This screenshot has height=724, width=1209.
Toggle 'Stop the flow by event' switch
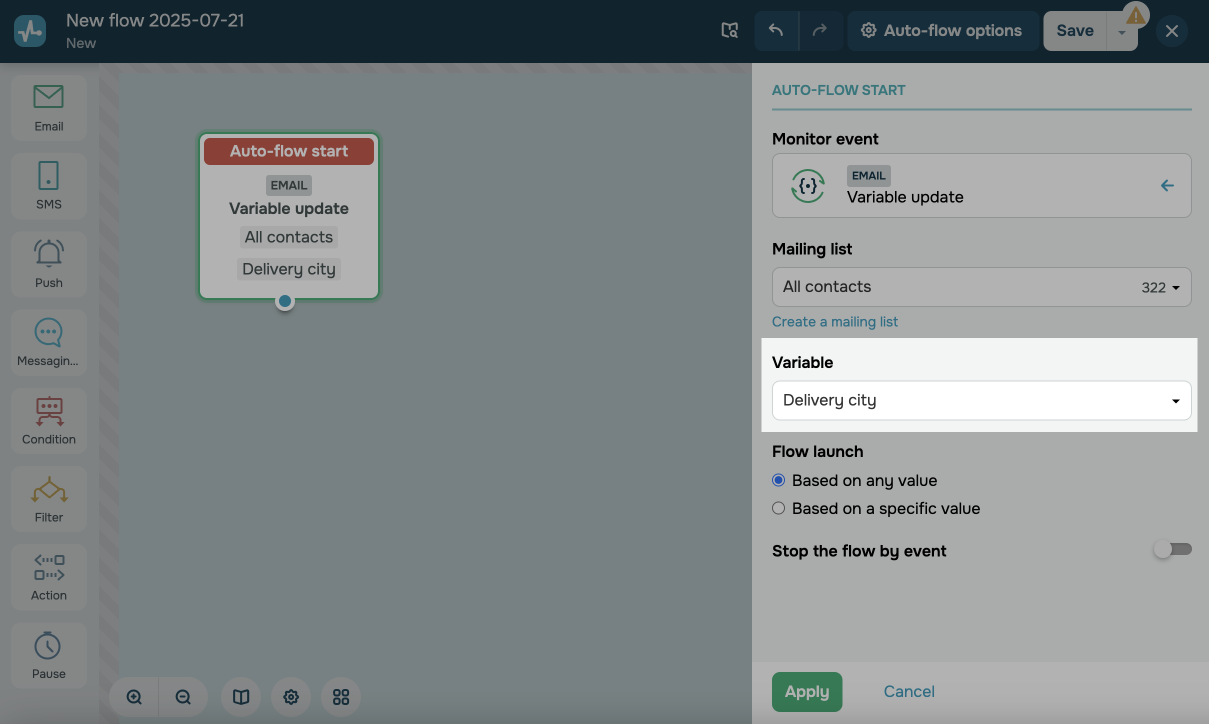click(x=1172, y=550)
